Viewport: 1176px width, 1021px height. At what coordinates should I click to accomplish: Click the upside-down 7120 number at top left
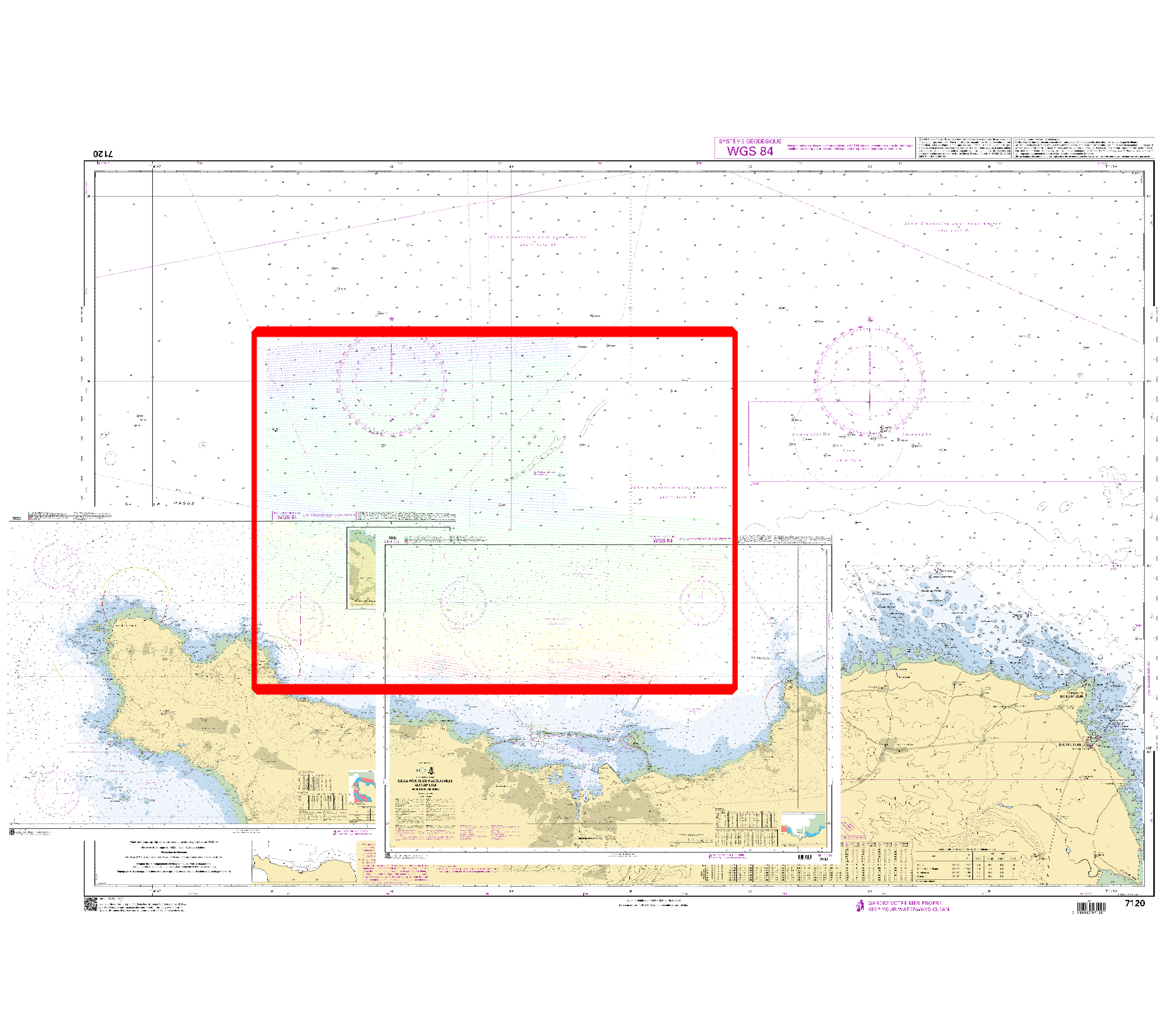click(x=103, y=154)
